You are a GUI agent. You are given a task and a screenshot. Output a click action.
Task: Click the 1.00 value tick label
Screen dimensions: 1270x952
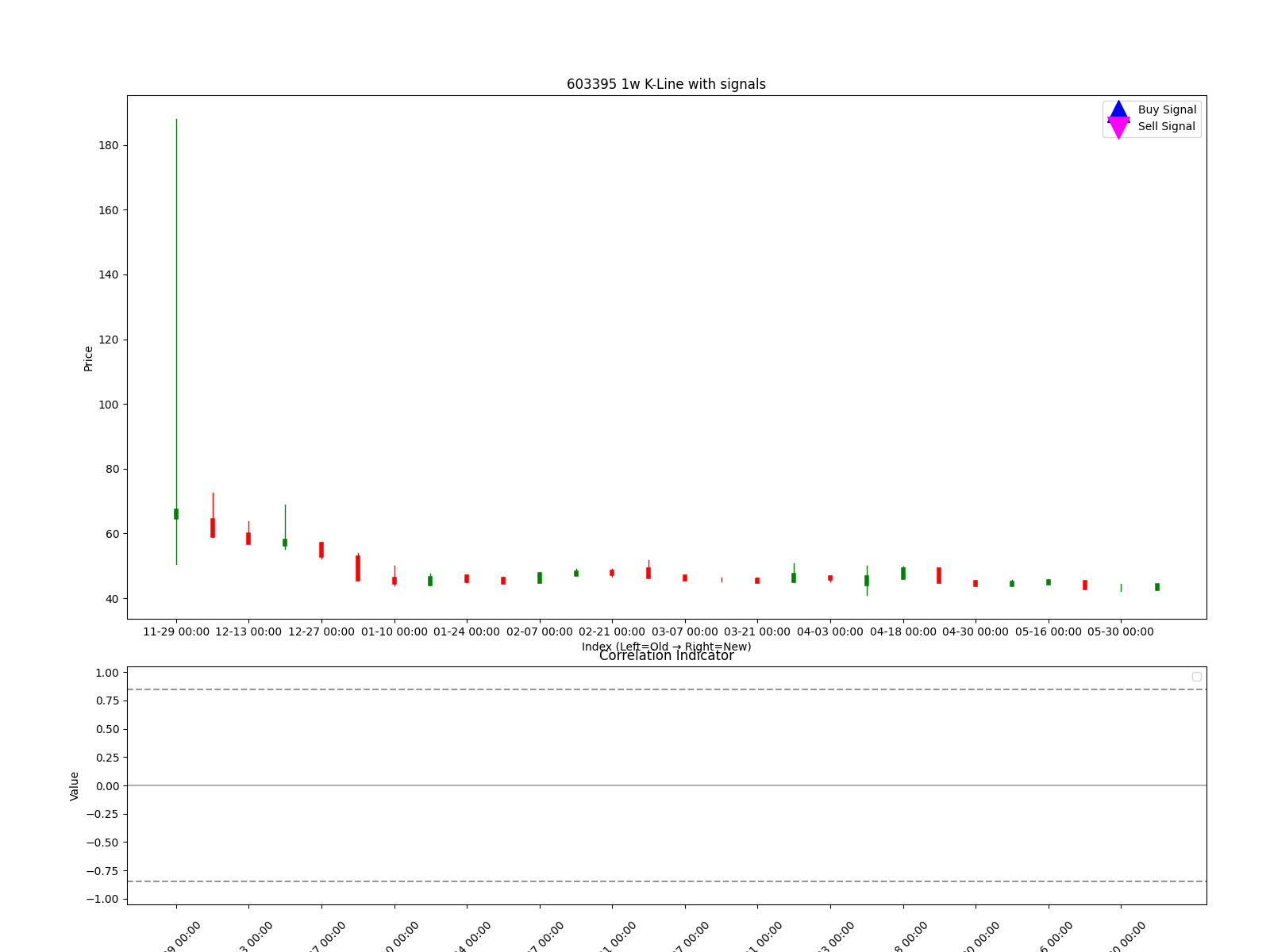click(107, 673)
